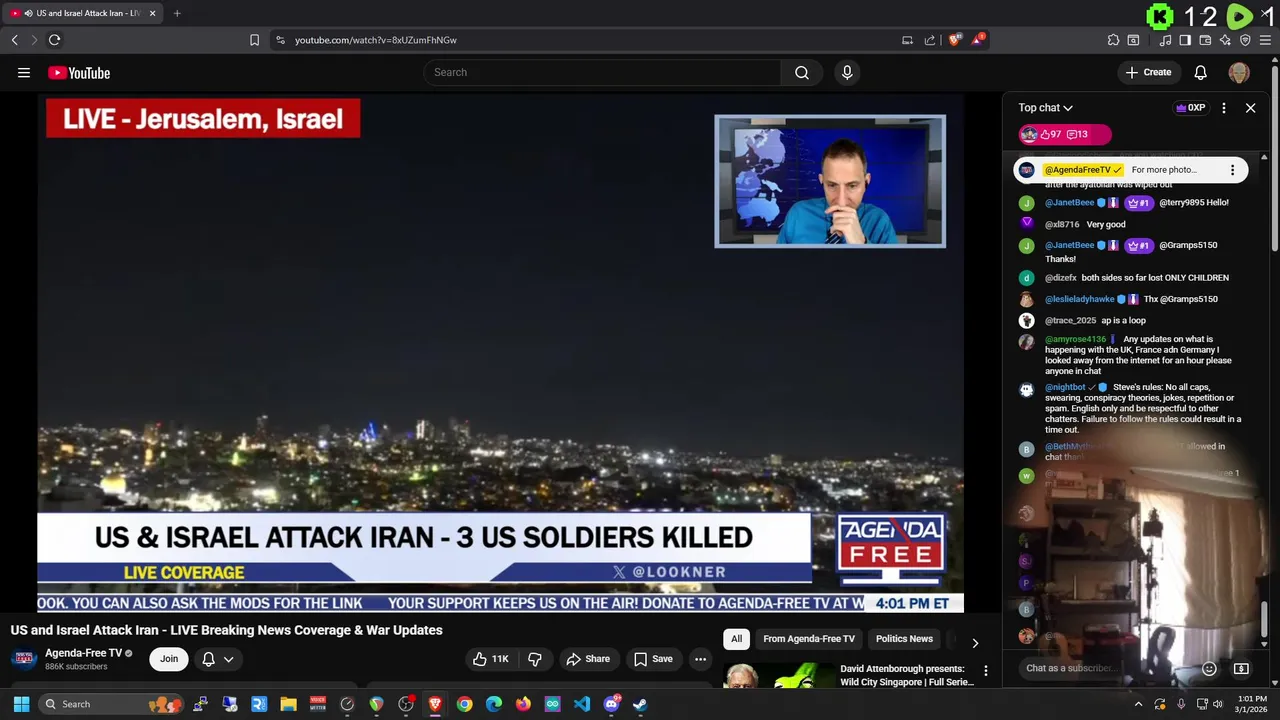
Task: Show the browser sidebar panel
Action: 1185,40
